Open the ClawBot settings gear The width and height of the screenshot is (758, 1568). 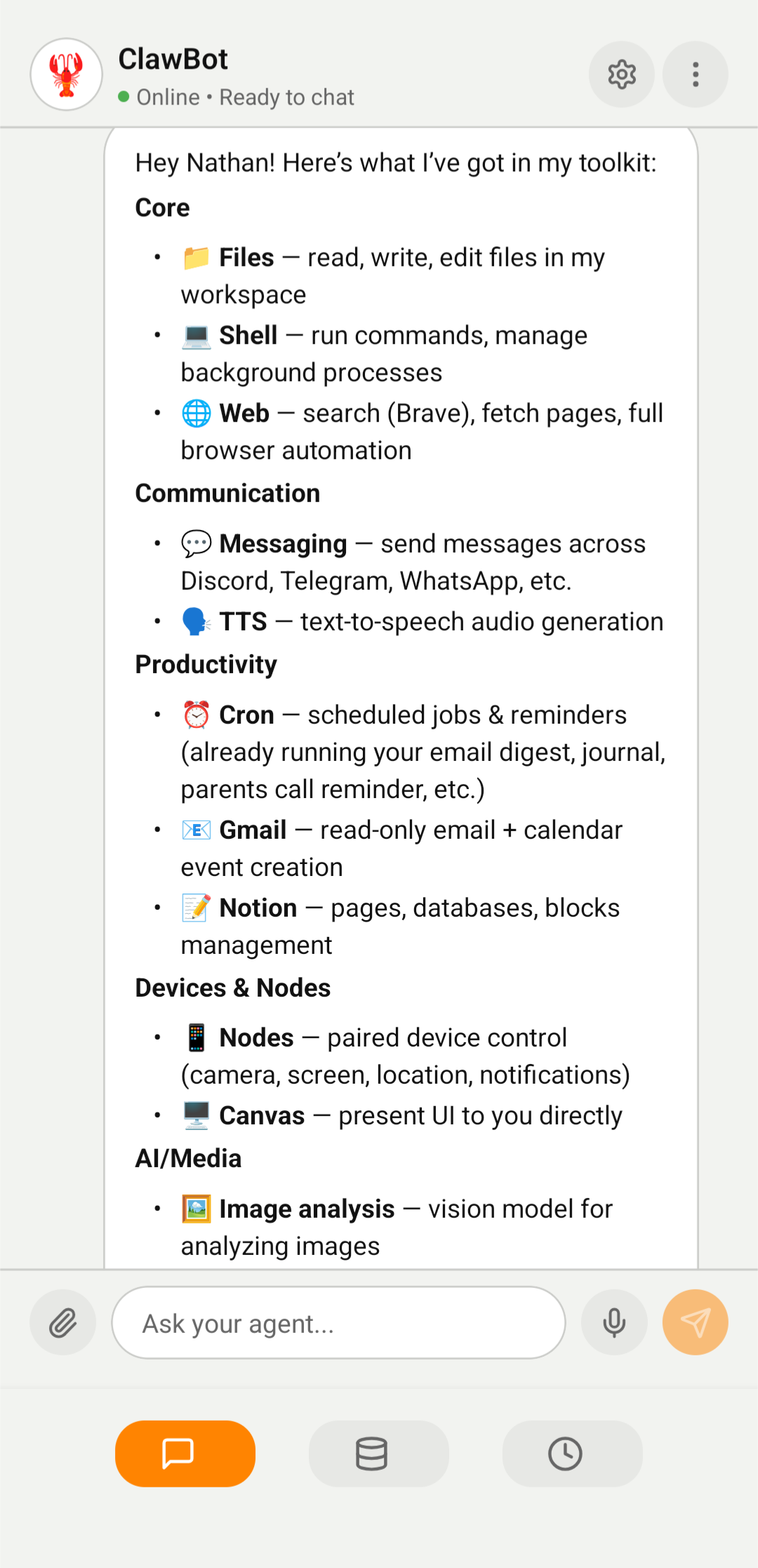(620, 74)
